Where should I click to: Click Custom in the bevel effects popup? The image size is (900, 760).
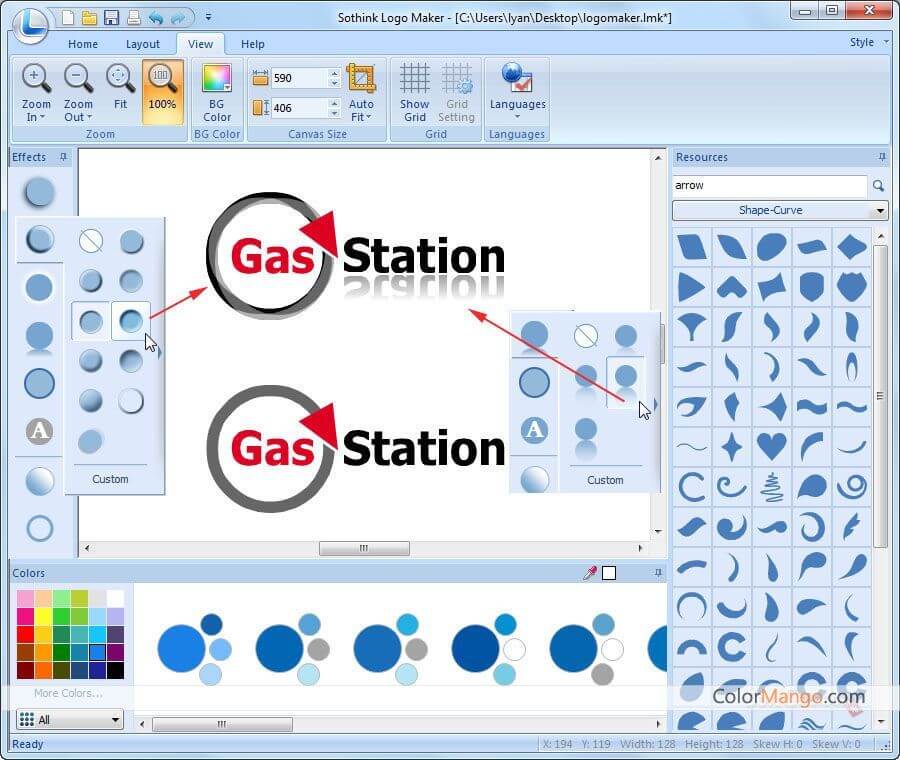[x=110, y=479]
